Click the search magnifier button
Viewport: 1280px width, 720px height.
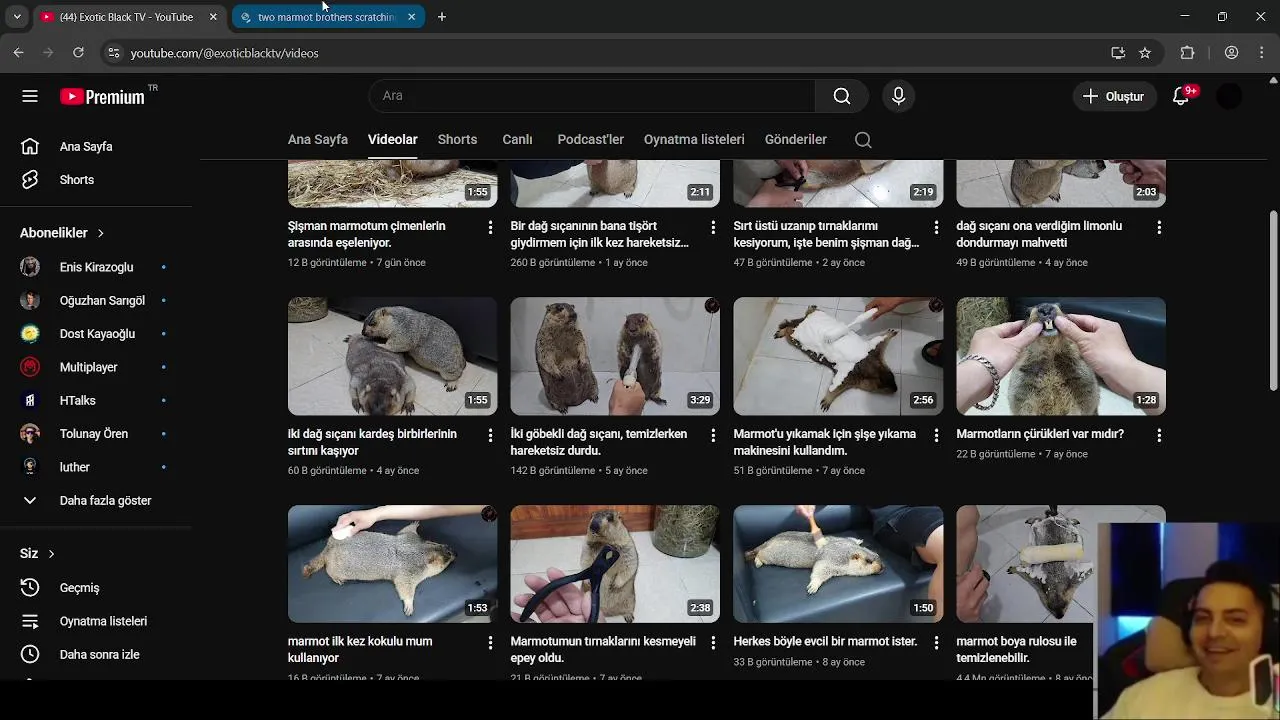[x=842, y=96]
